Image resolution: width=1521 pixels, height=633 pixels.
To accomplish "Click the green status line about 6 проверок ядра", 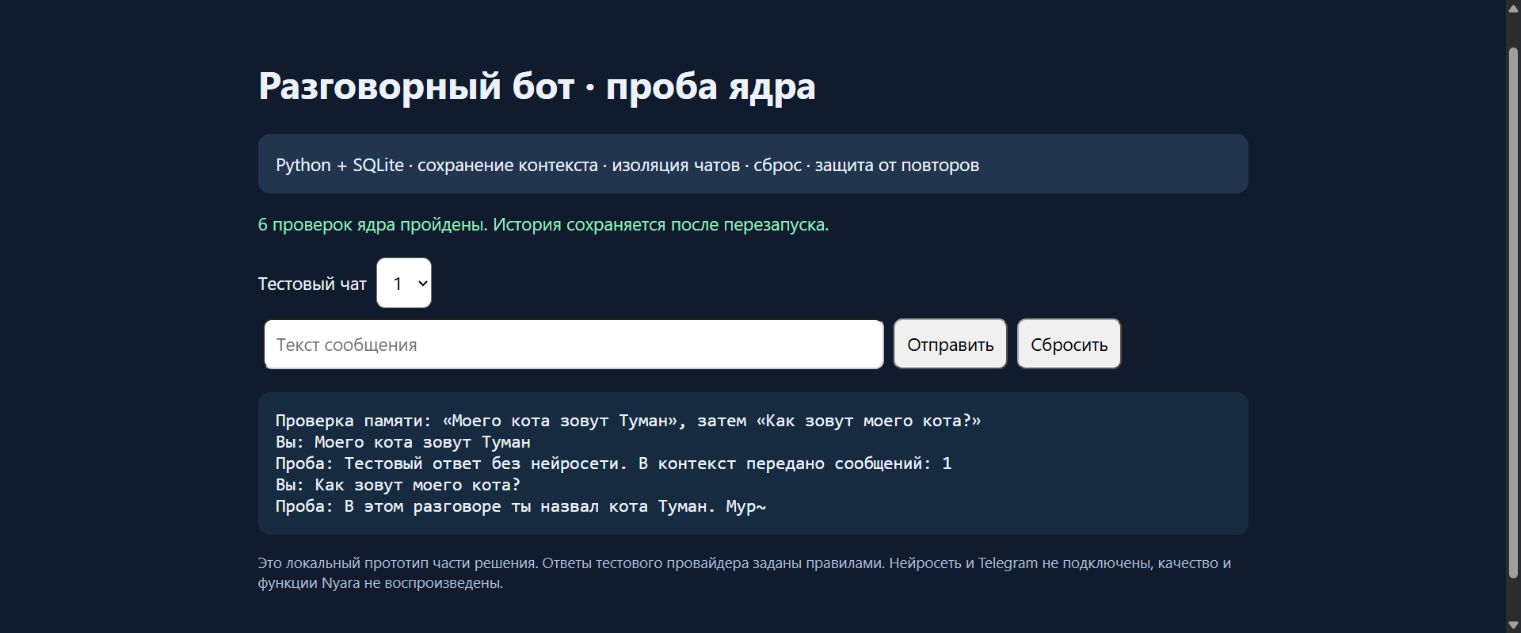I will tap(543, 224).
